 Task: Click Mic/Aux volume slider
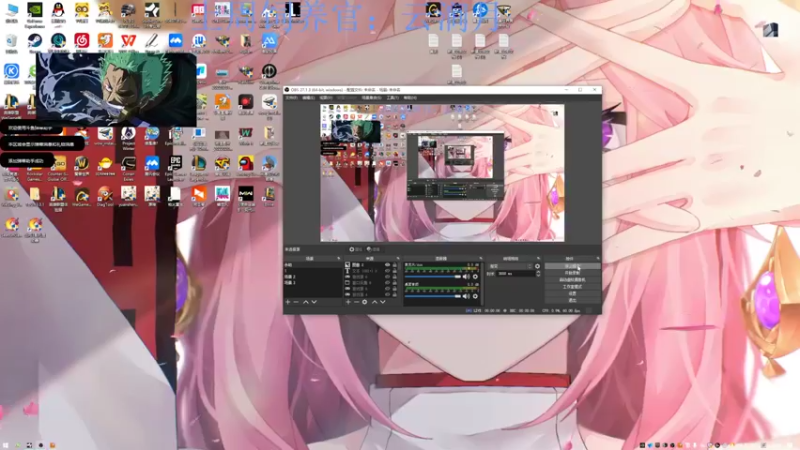433,277
